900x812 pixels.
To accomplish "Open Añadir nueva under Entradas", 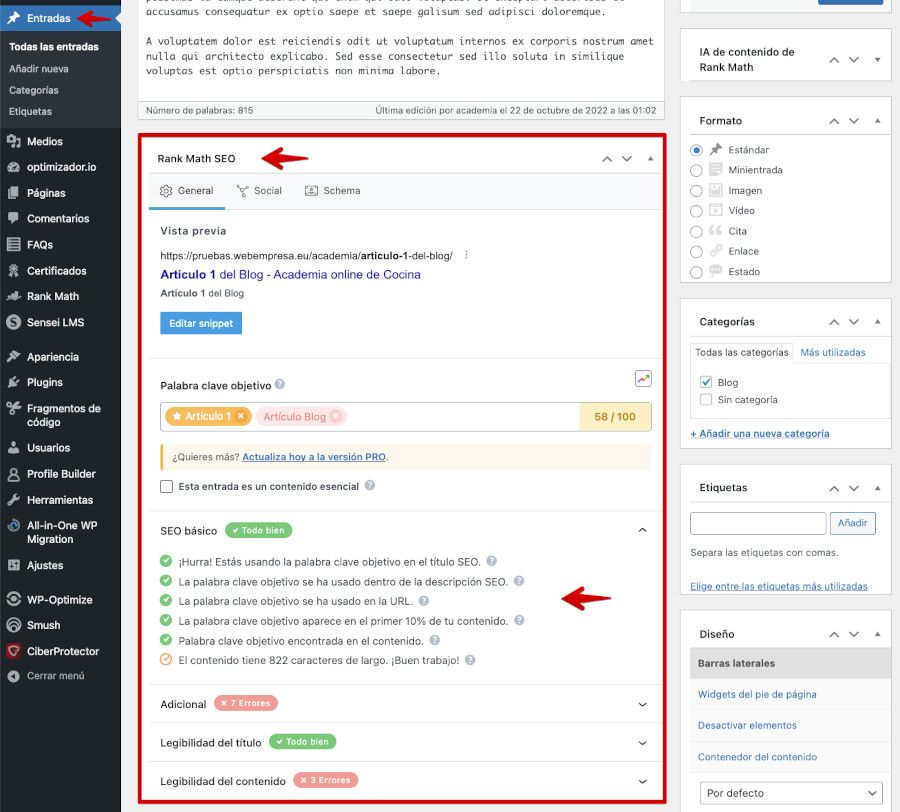I will click(38, 69).
